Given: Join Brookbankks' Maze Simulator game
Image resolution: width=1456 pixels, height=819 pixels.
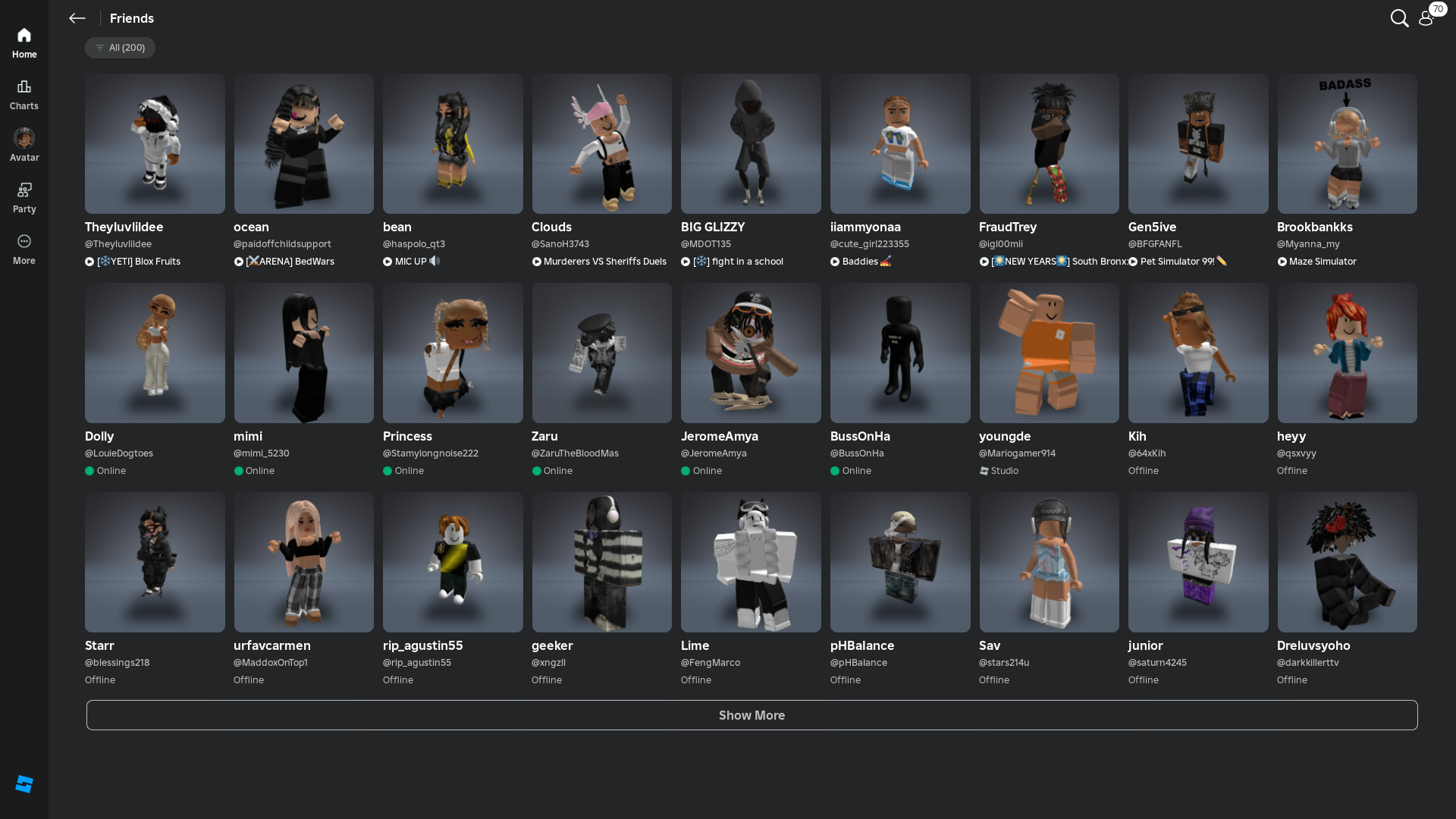Looking at the screenshot, I should (1322, 262).
